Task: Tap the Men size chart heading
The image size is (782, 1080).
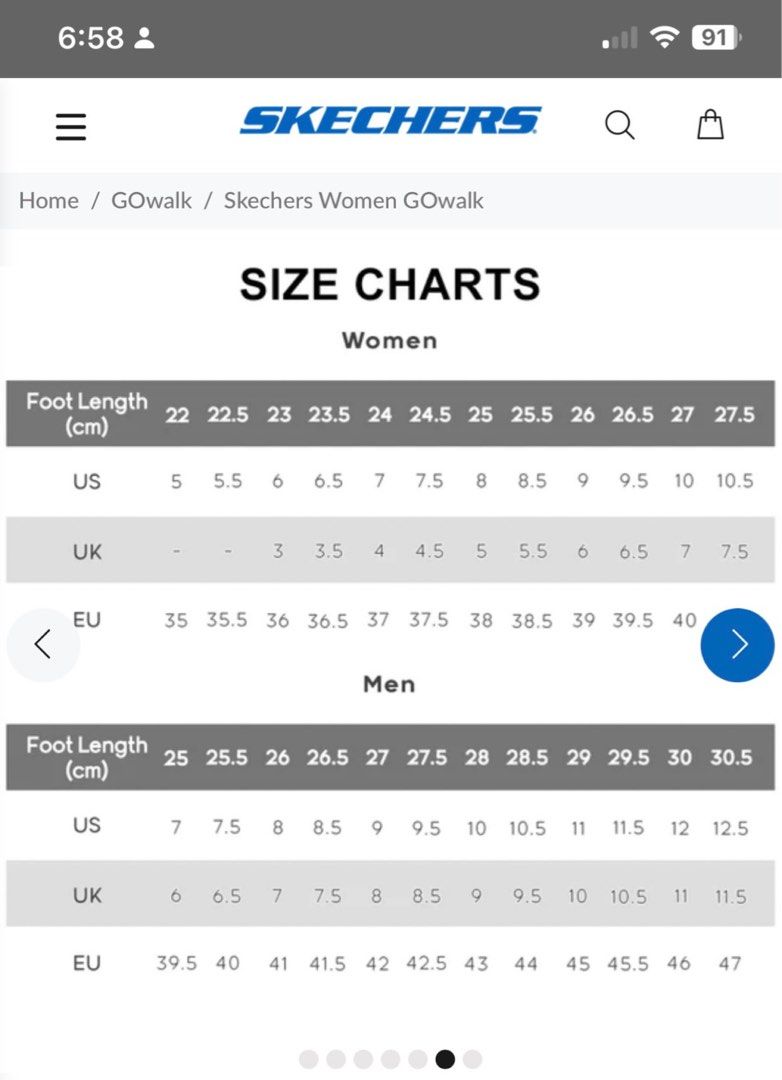Action: (x=389, y=684)
